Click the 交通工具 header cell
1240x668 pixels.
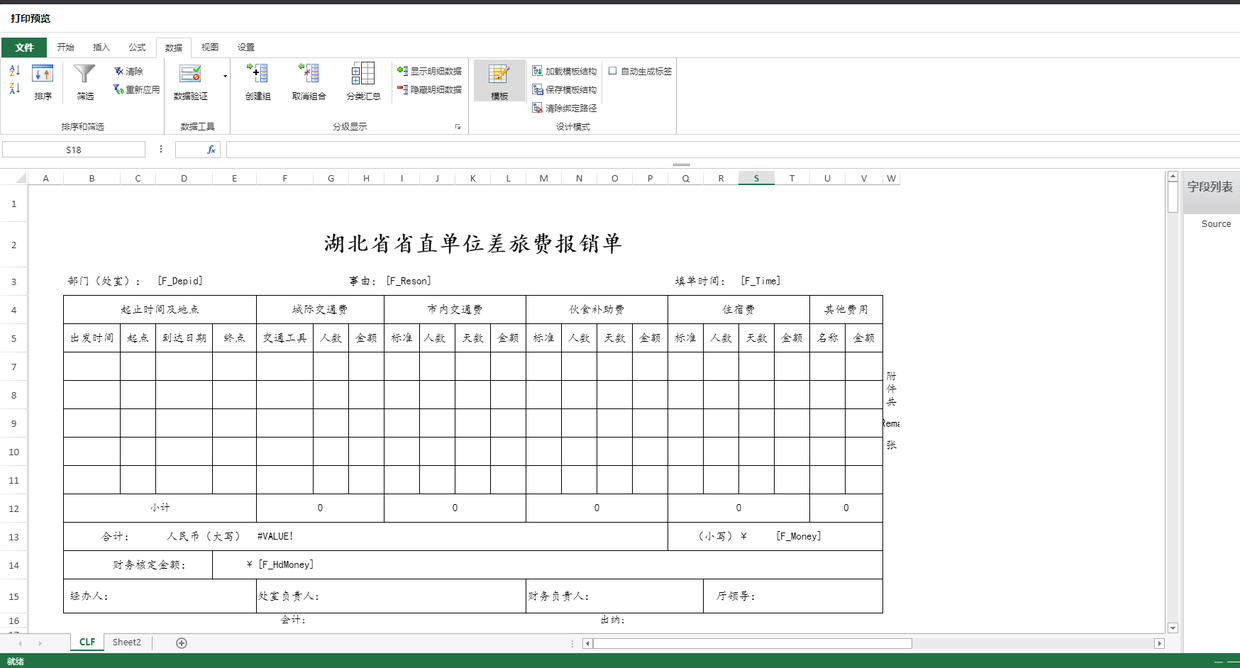pyautogui.click(x=285, y=338)
